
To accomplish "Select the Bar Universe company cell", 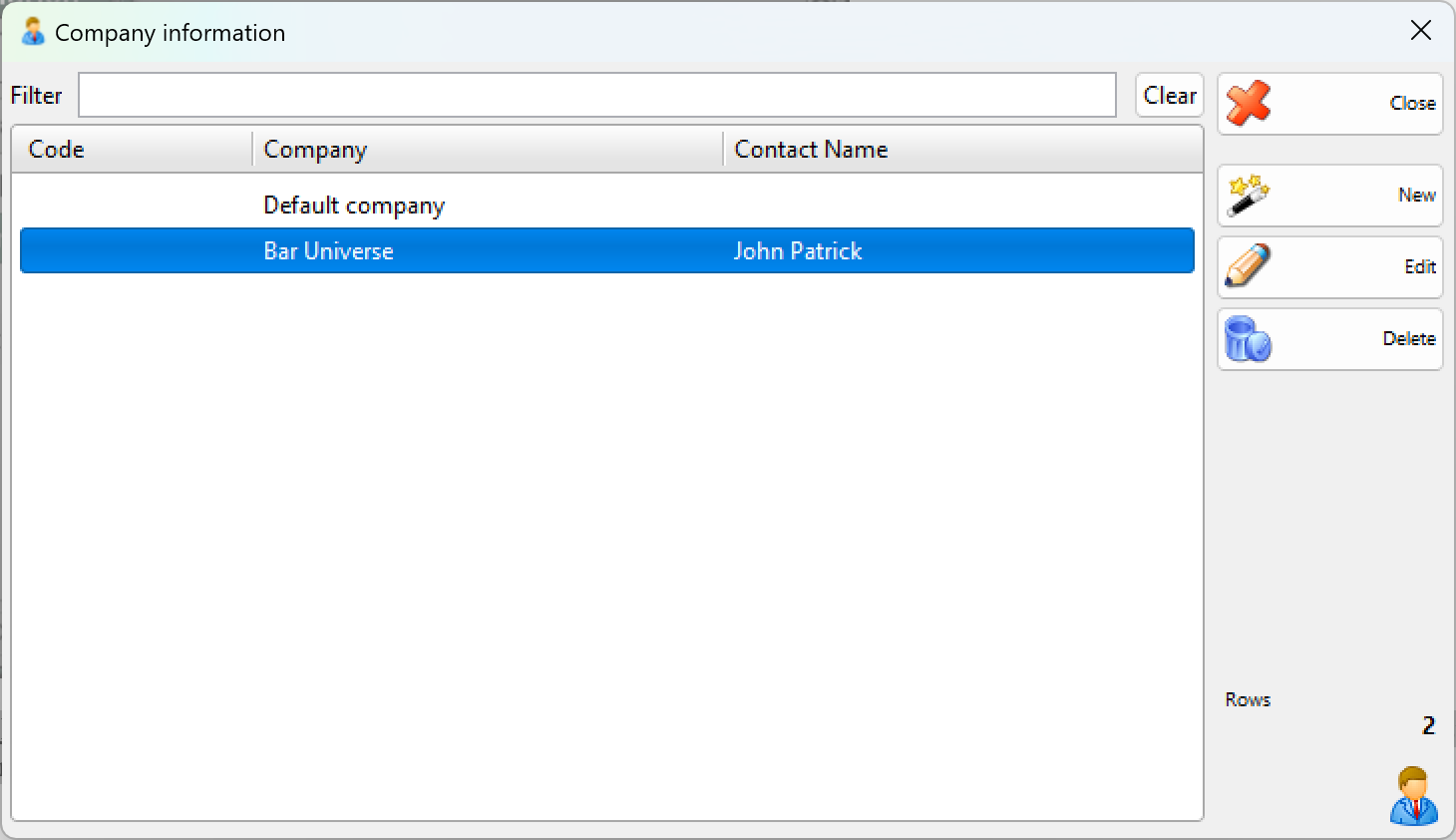I will (x=328, y=250).
